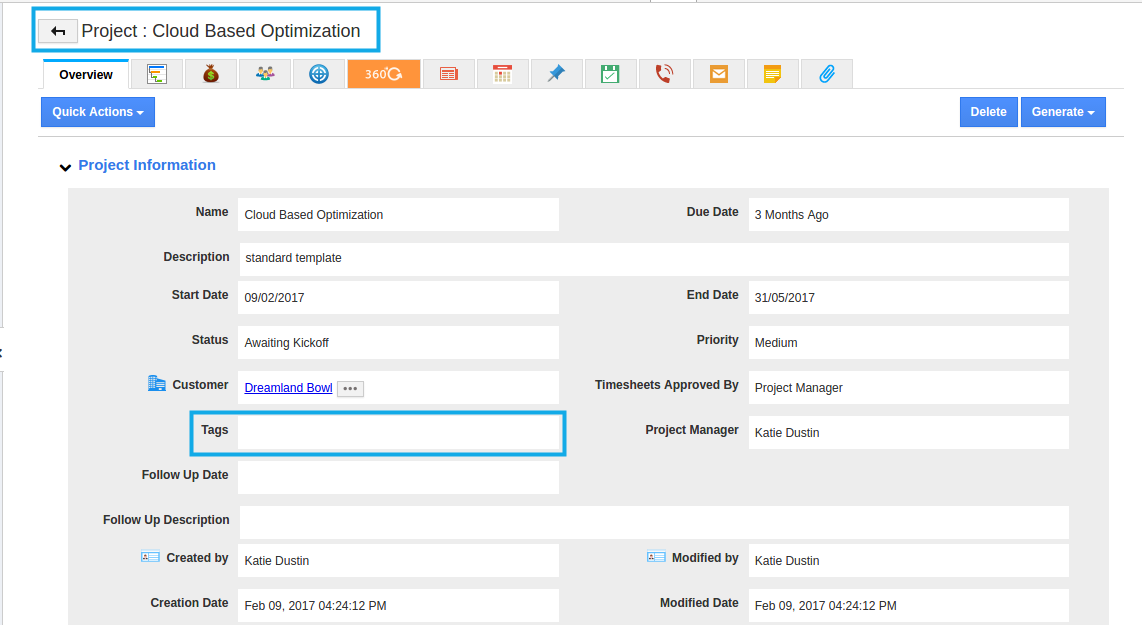Image resolution: width=1142 pixels, height=625 pixels.
Task: Open the blue globe target tab
Action: 319,74
